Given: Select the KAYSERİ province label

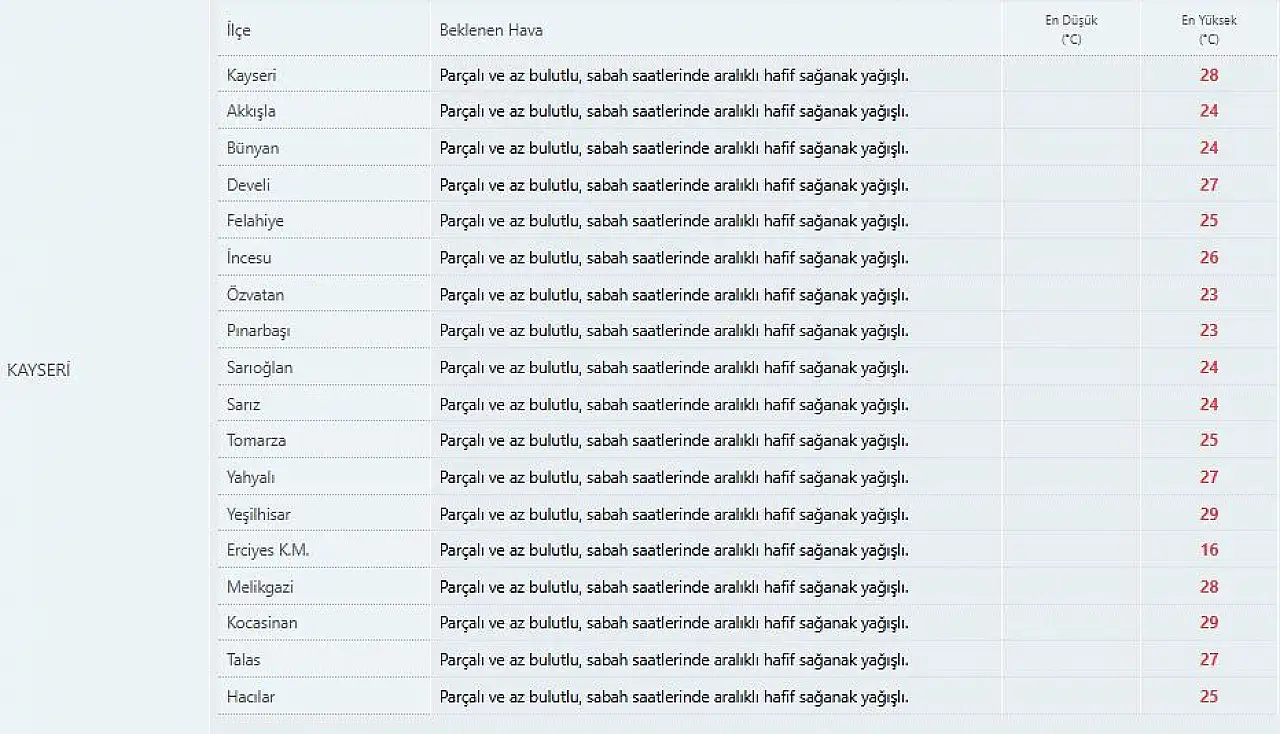Looking at the screenshot, I should tap(38, 370).
